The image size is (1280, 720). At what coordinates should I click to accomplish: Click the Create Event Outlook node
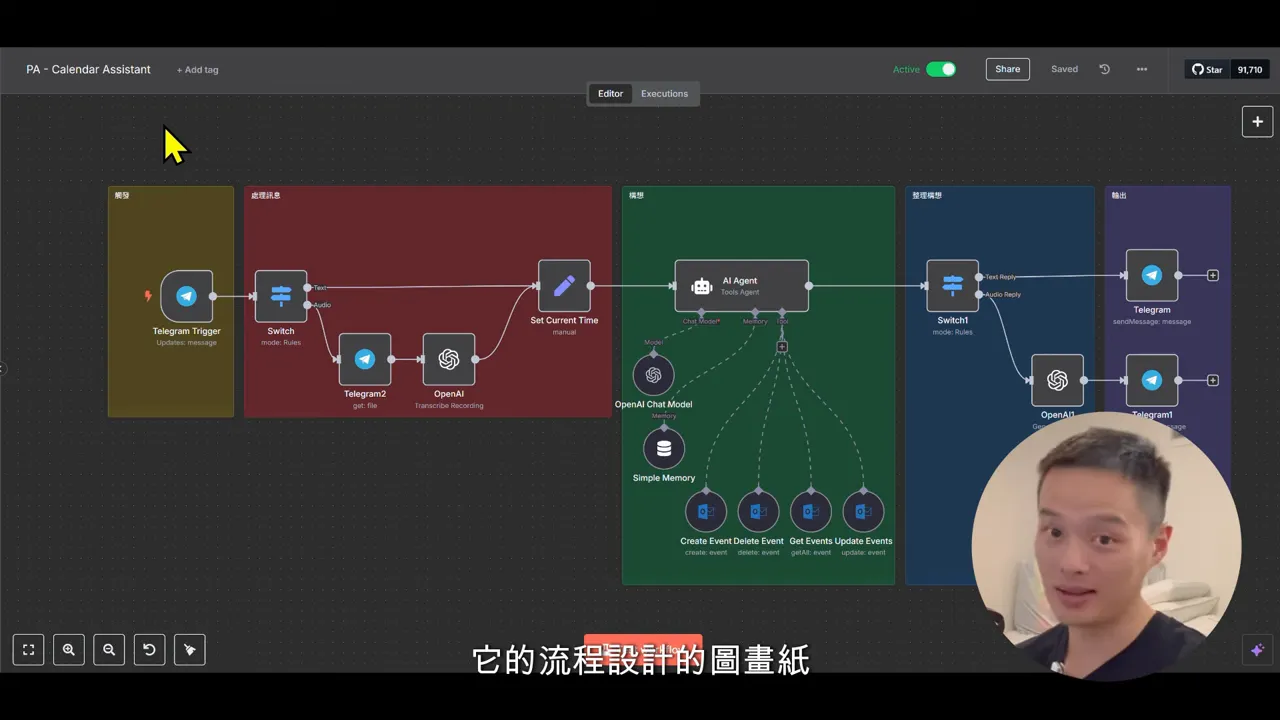[706, 512]
